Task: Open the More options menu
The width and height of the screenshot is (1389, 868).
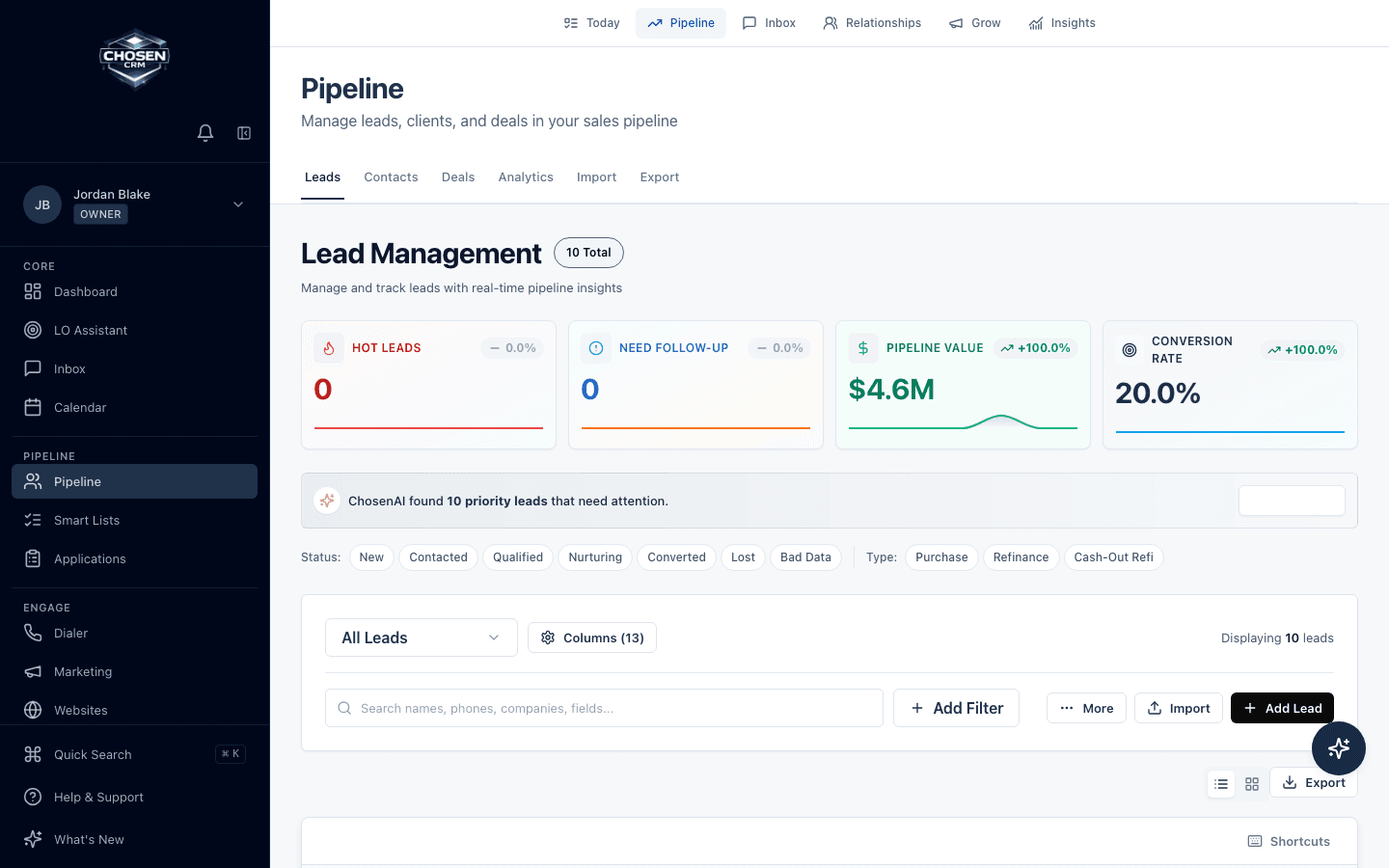Action: click(1086, 708)
